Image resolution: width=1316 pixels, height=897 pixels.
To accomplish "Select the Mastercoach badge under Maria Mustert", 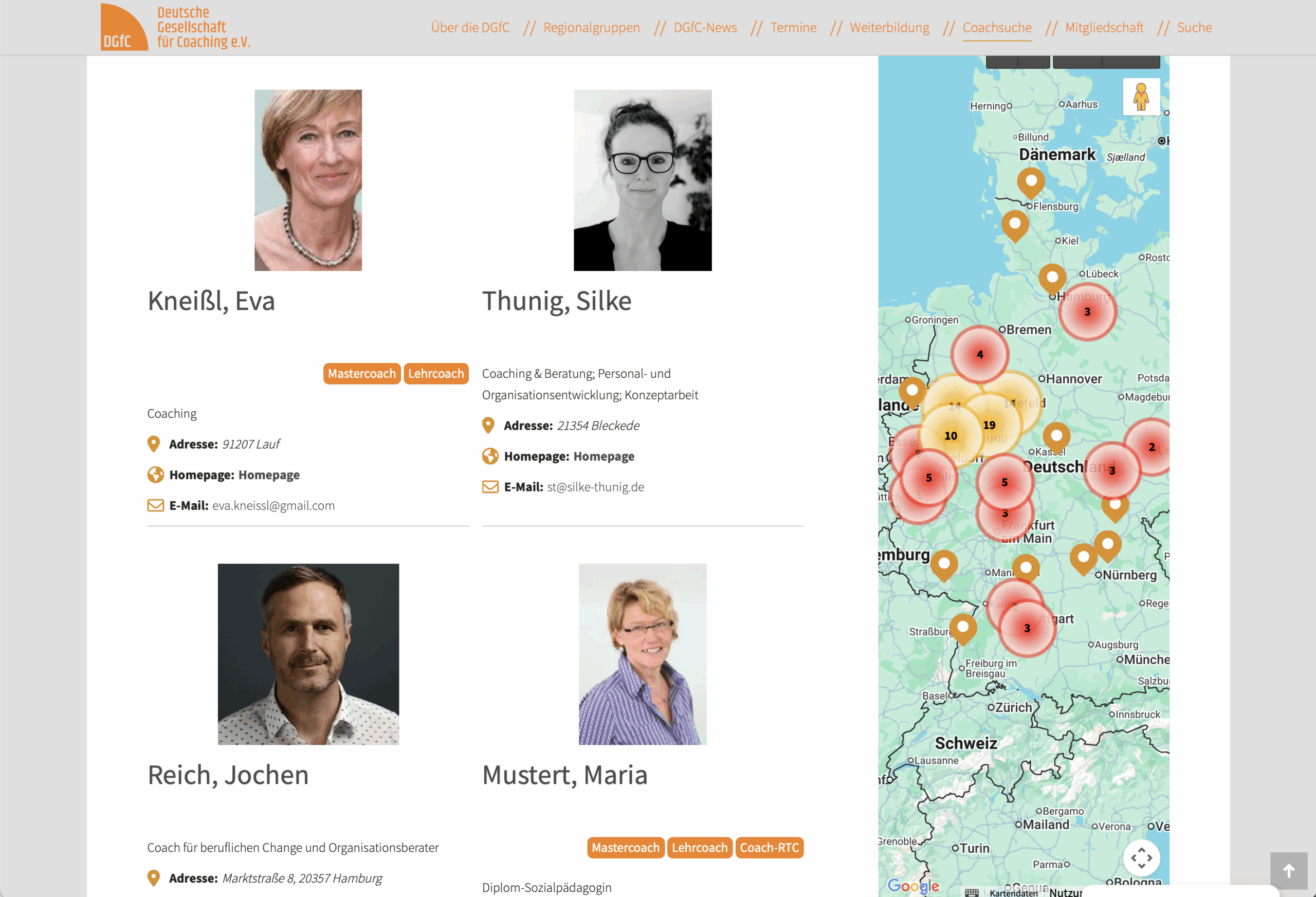I will pyautogui.click(x=625, y=848).
